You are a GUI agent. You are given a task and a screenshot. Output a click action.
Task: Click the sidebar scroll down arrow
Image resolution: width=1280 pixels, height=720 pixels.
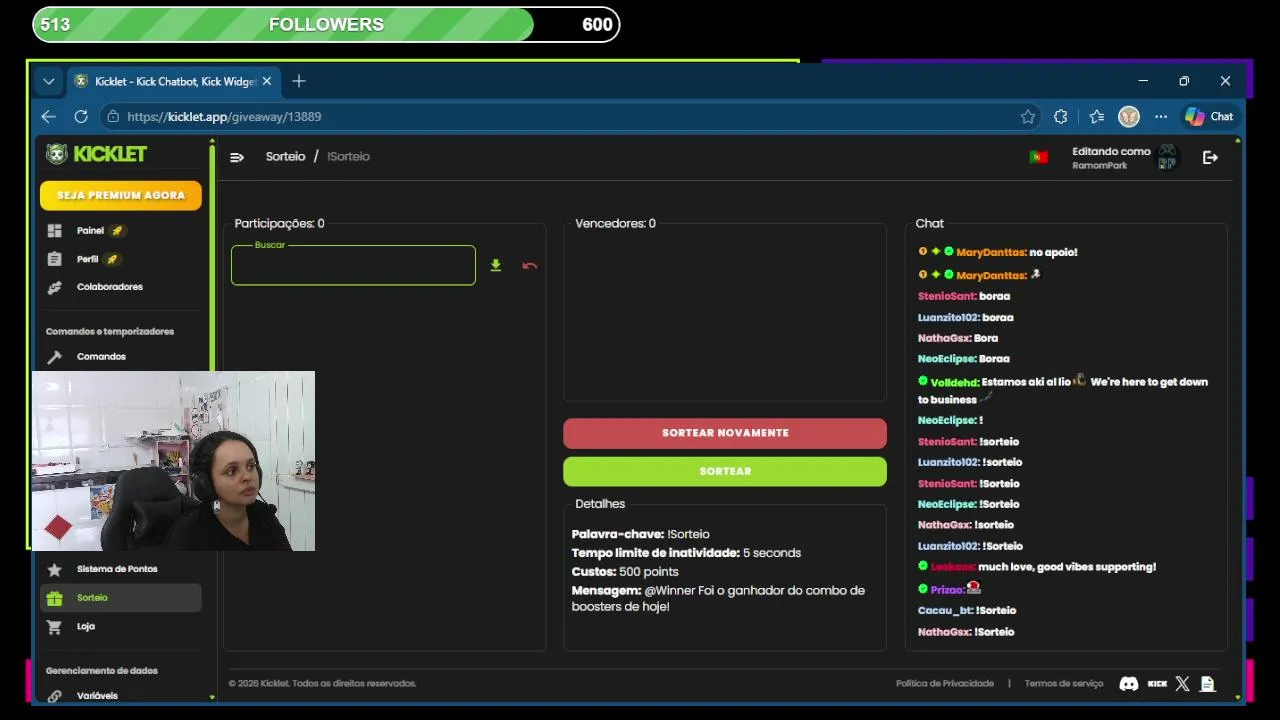(212, 697)
